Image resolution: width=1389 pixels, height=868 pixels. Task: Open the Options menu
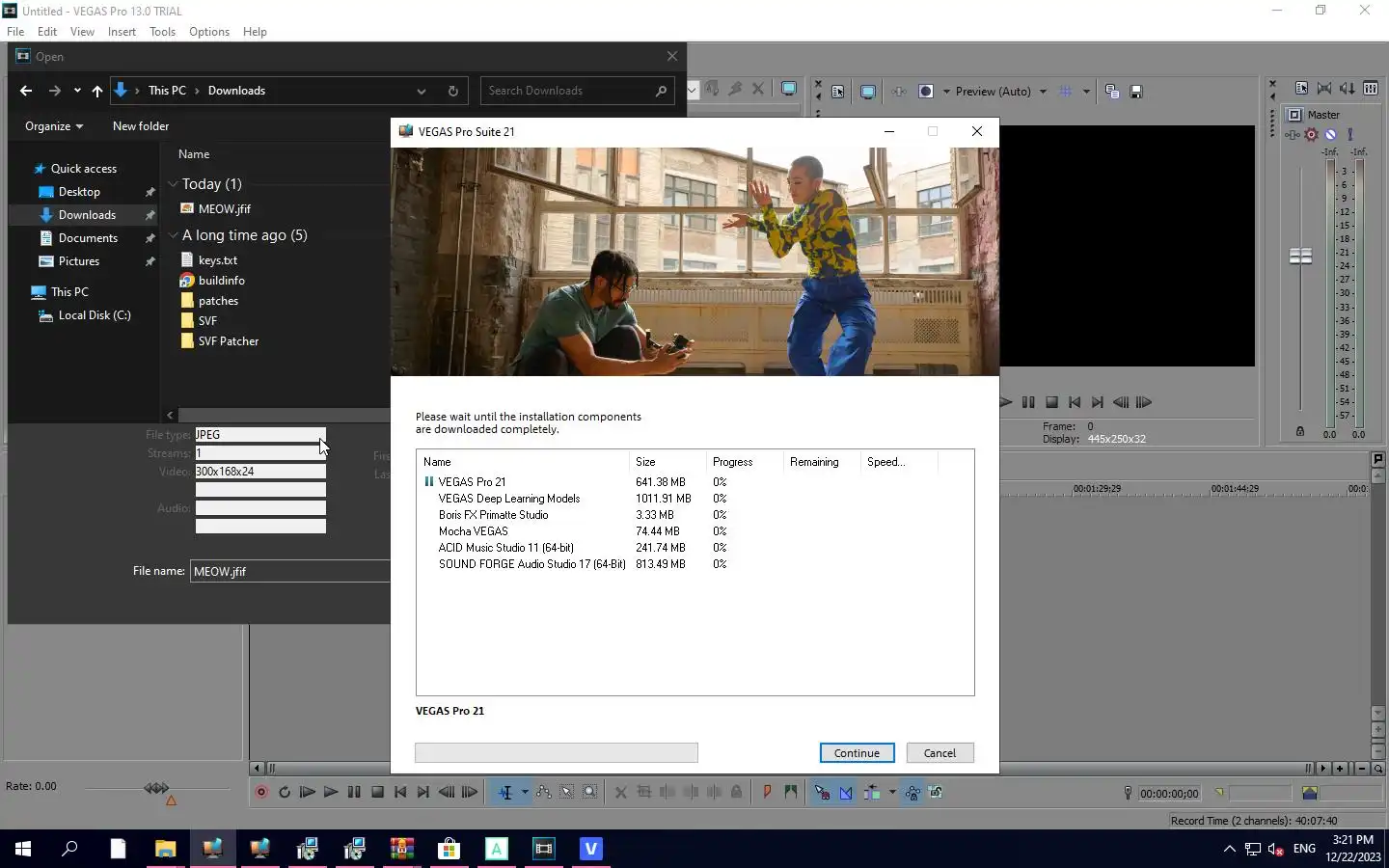(x=209, y=32)
